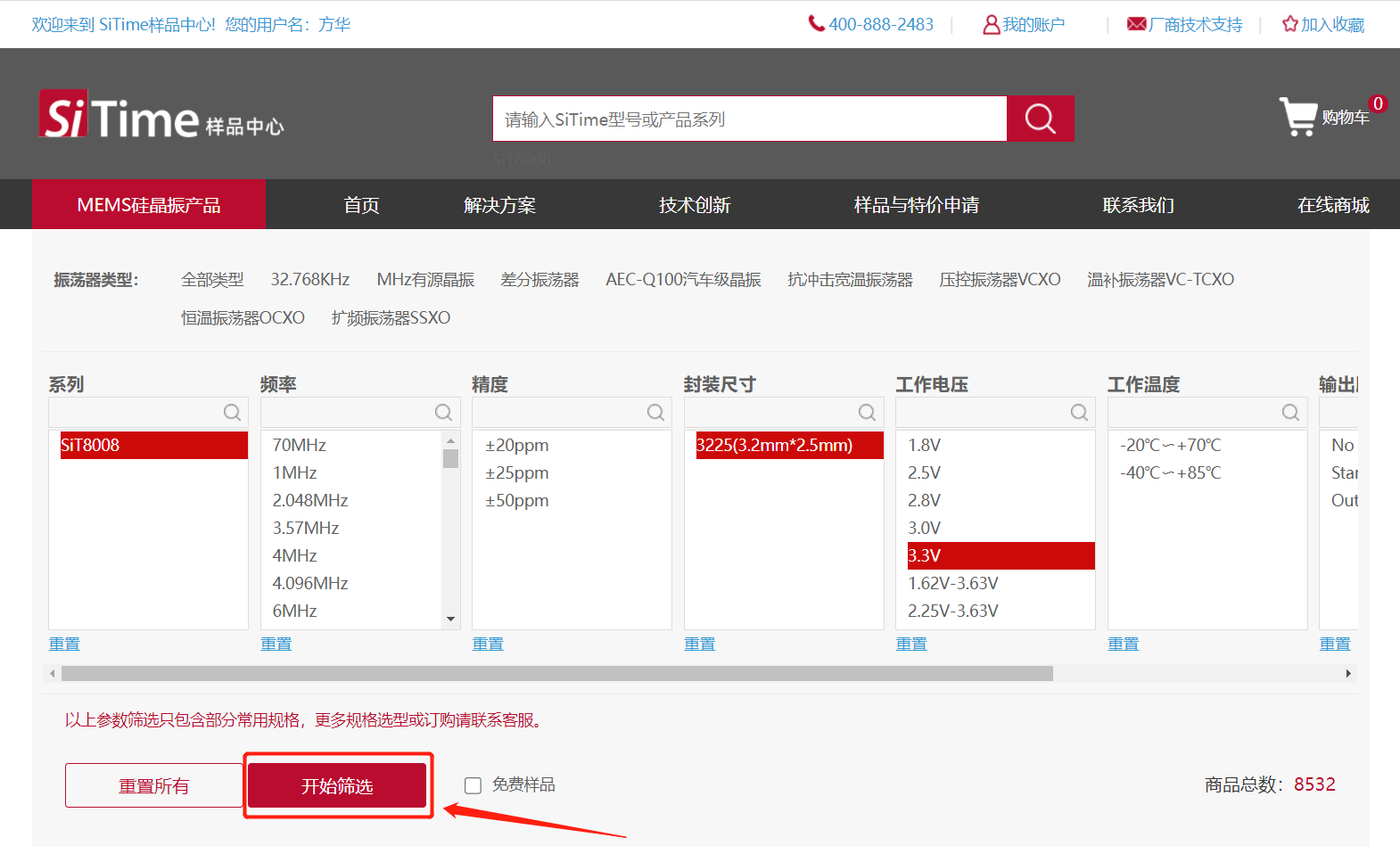Click 我的账户 link
Screen dimensions: 1400x862
coord(1034,24)
